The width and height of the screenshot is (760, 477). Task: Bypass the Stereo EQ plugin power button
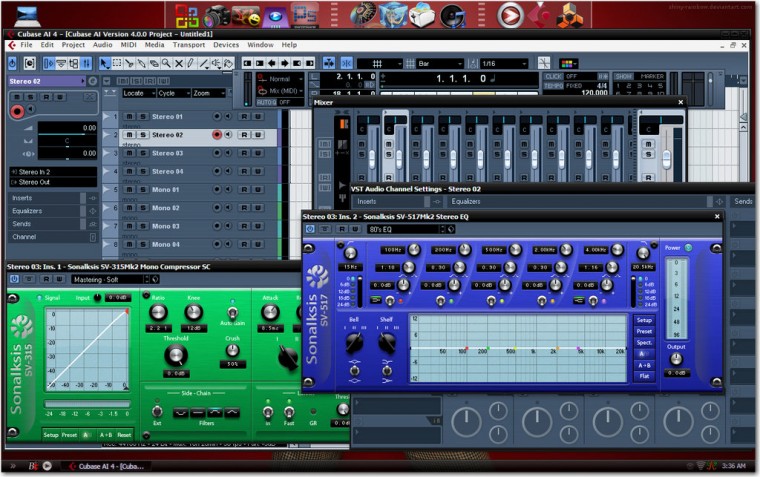(310, 229)
